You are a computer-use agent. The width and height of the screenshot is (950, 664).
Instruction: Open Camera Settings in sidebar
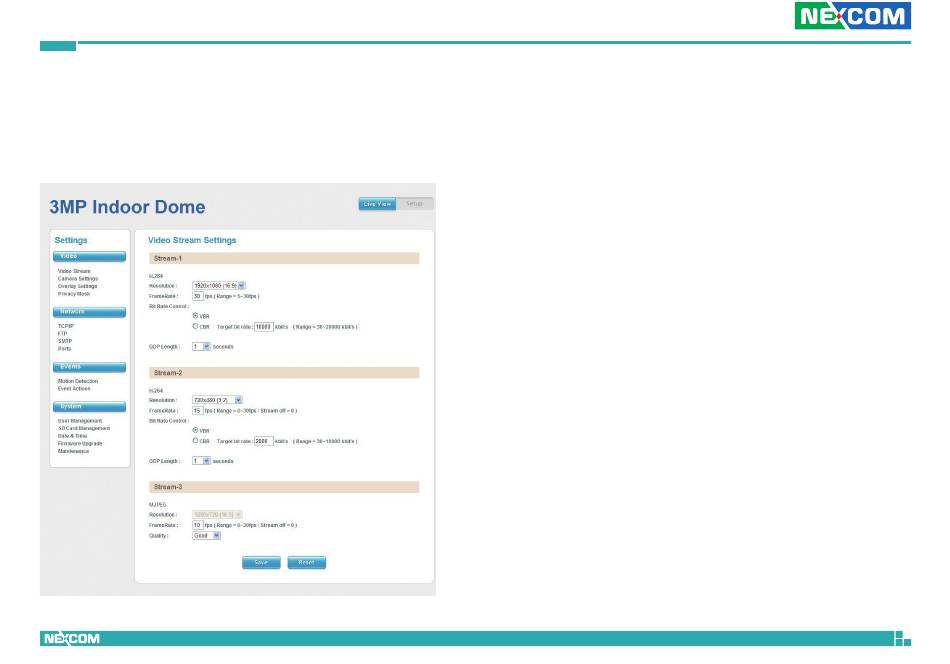click(x=78, y=279)
